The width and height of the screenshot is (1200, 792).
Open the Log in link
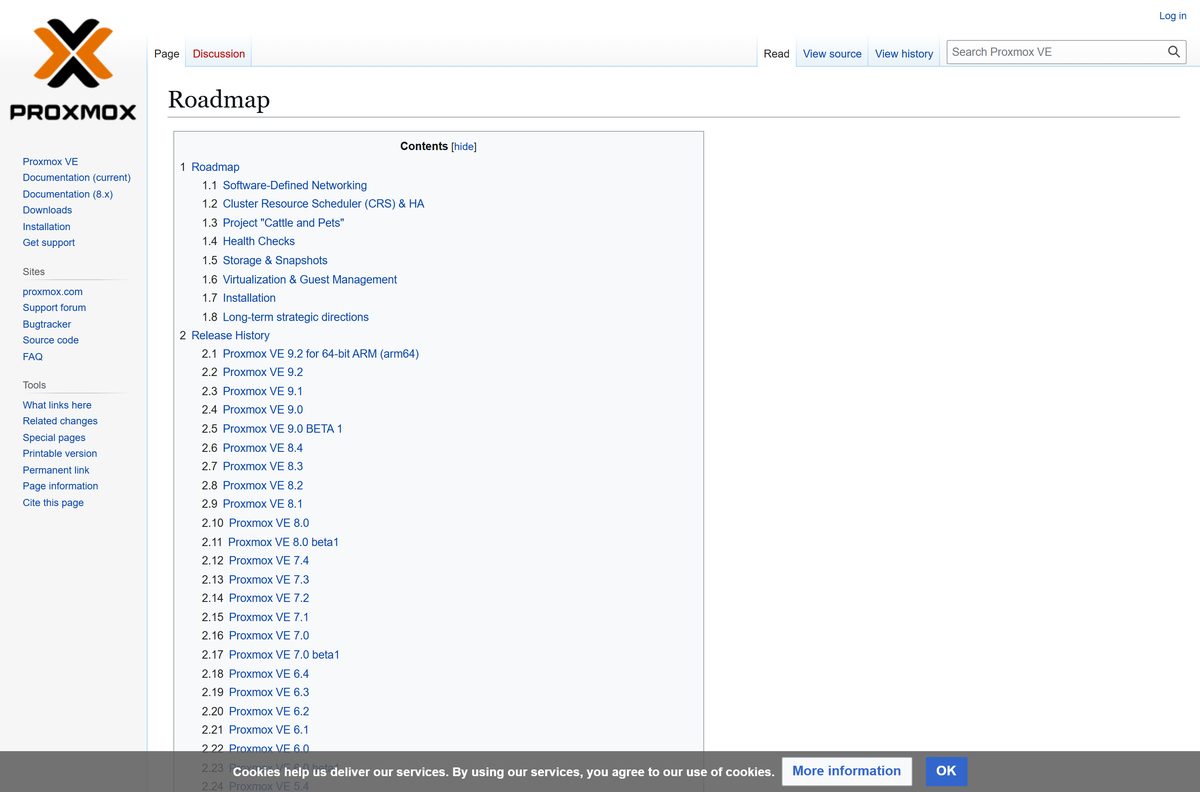(x=1173, y=16)
